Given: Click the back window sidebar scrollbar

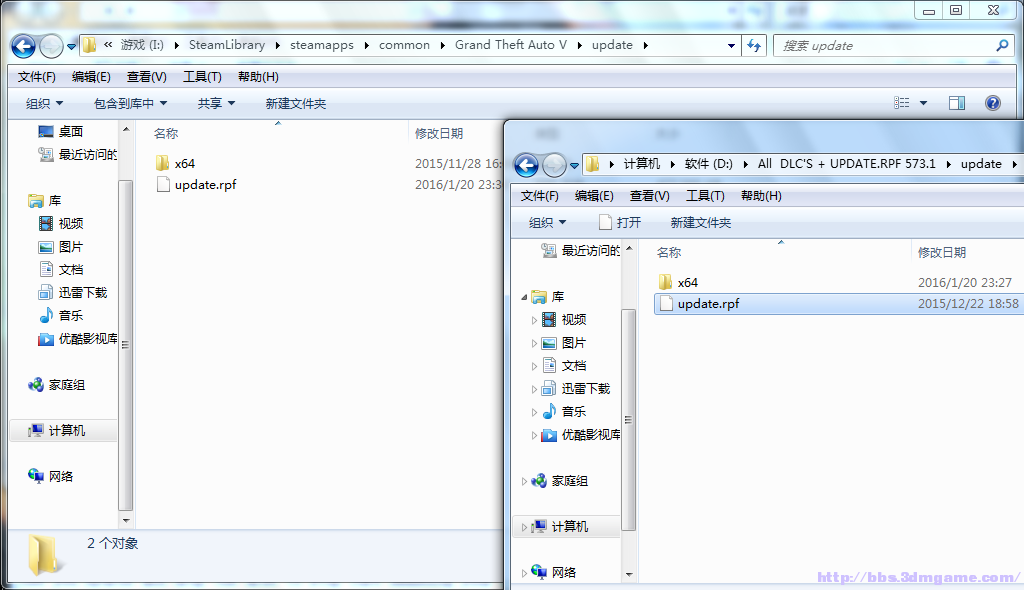Looking at the screenshot, I should (x=125, y=344).
